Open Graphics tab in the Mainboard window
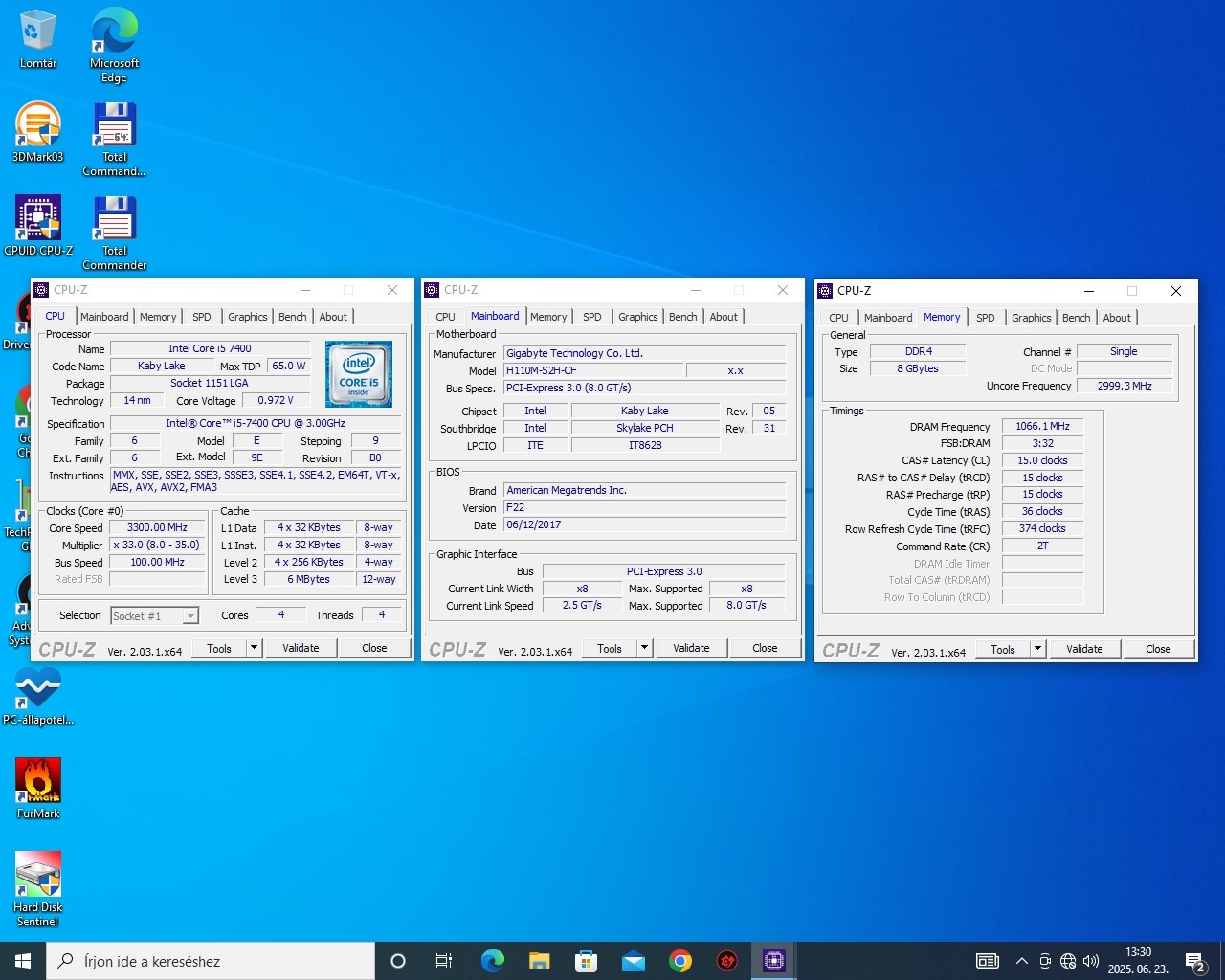Viewport: 1225px width, 980px height. coord(638,317)
